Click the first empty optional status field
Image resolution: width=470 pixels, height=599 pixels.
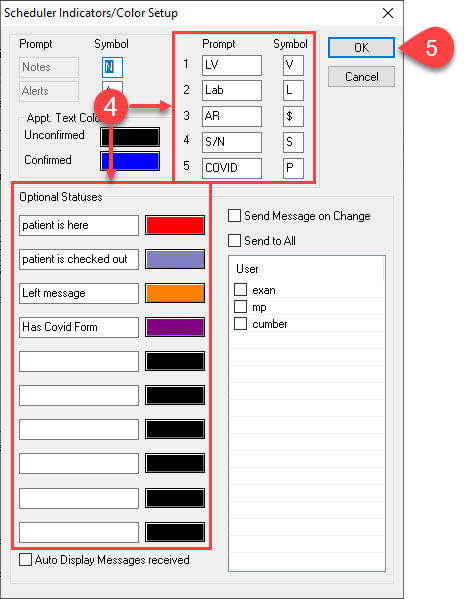click(x=79, y=361)
